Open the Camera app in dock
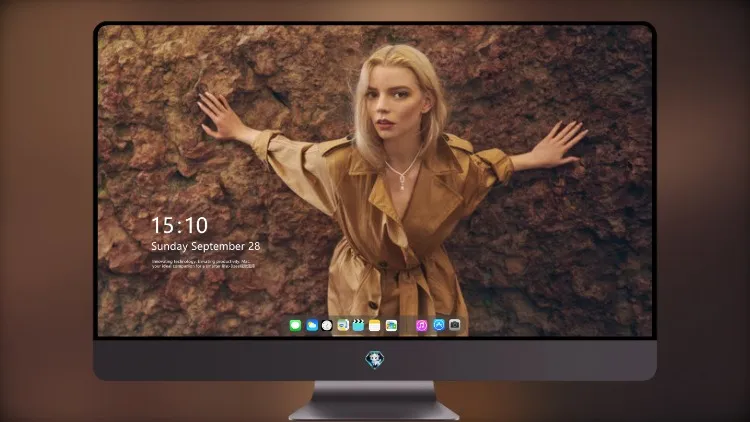This screenshot has width=750, height=422. pyautogui.click(x=455, y=325)
